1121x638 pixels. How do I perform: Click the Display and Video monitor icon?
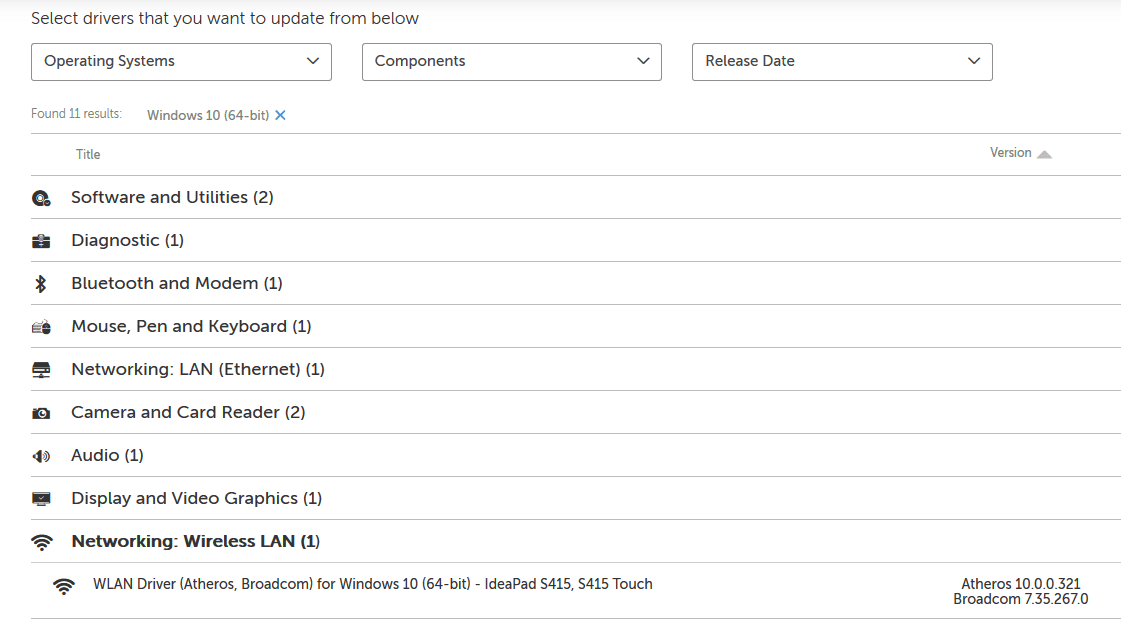41,499
